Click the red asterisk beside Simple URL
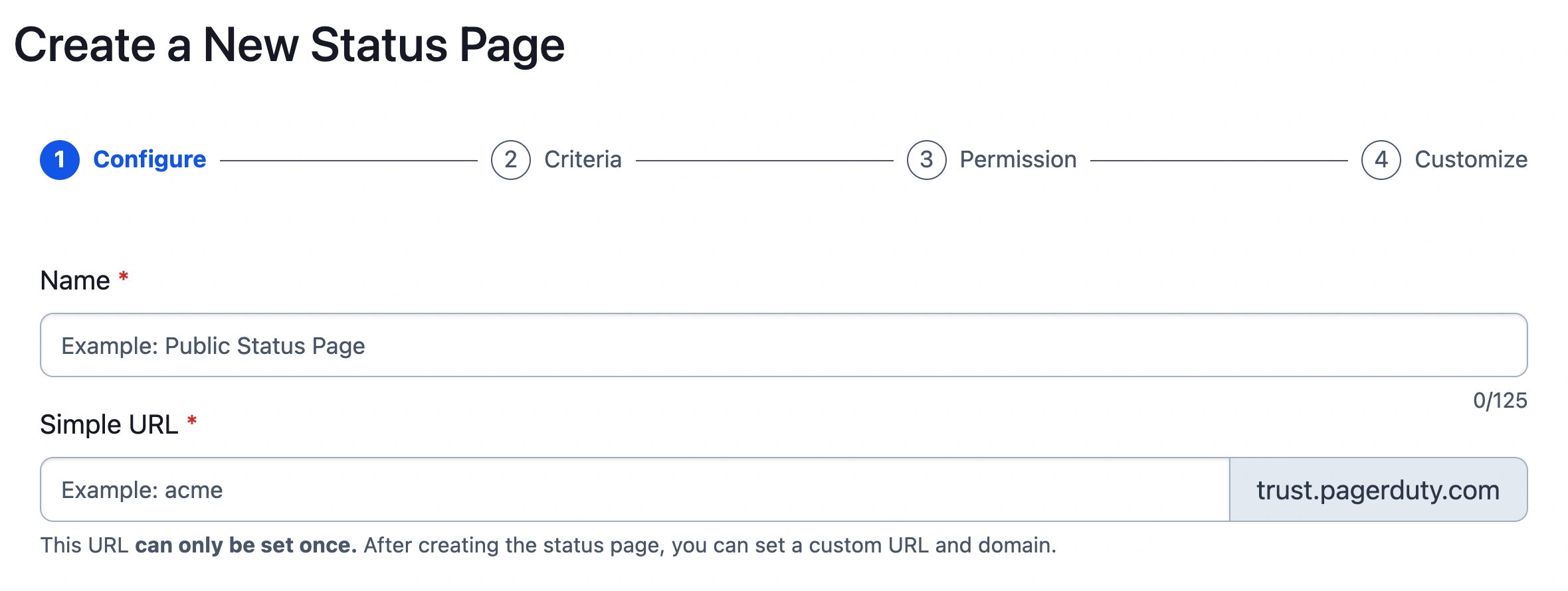This screenshot has width=1568, height=591. 192,421
